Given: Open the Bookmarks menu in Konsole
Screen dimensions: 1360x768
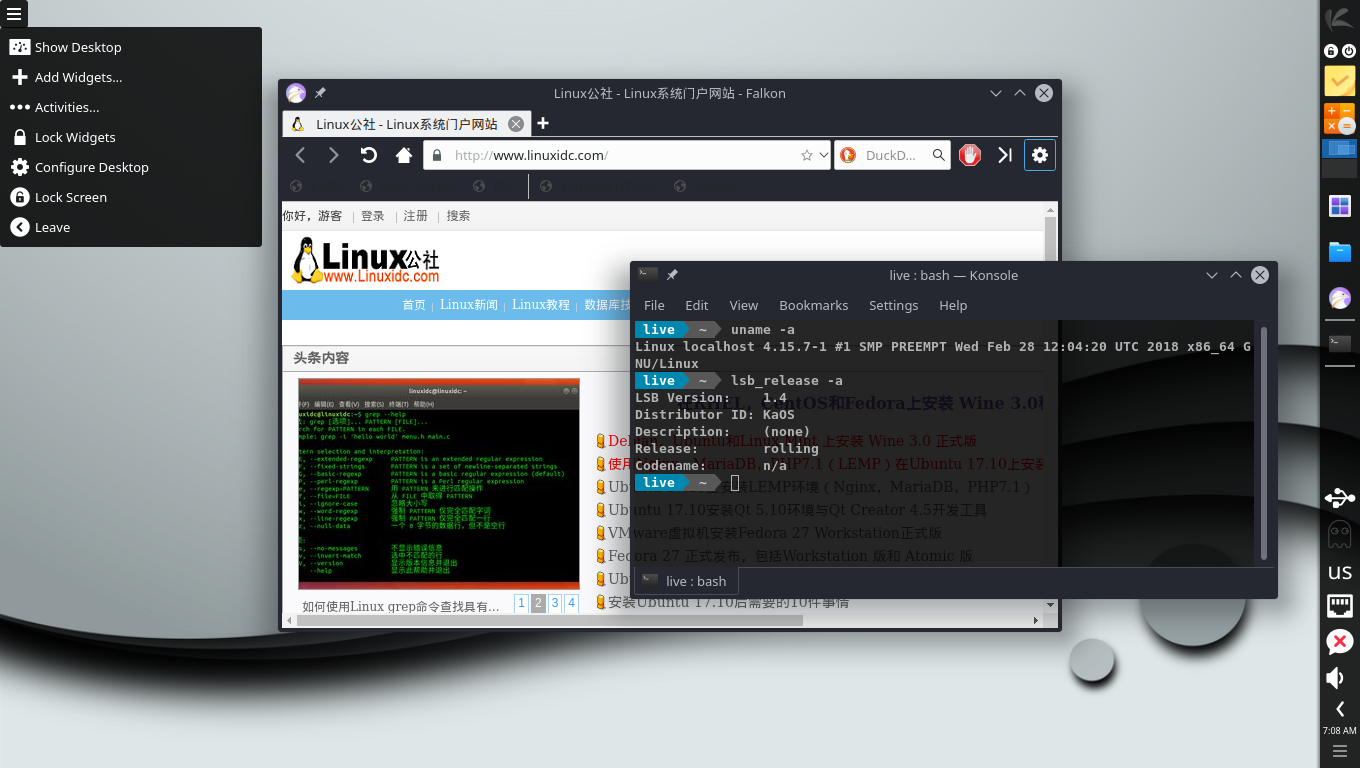Looking at the screenshot, I should pyautogui.click(x=814, y=305).
